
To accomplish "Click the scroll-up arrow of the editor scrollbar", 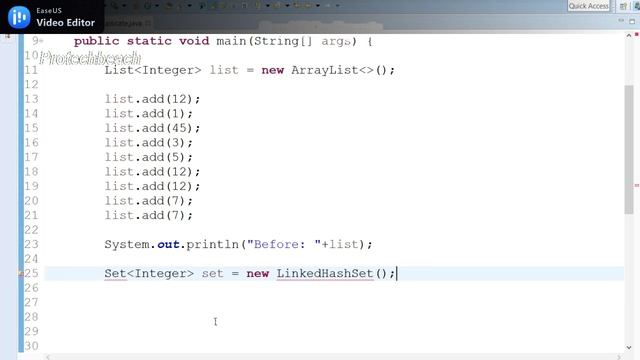I will (x=629, y=36).
